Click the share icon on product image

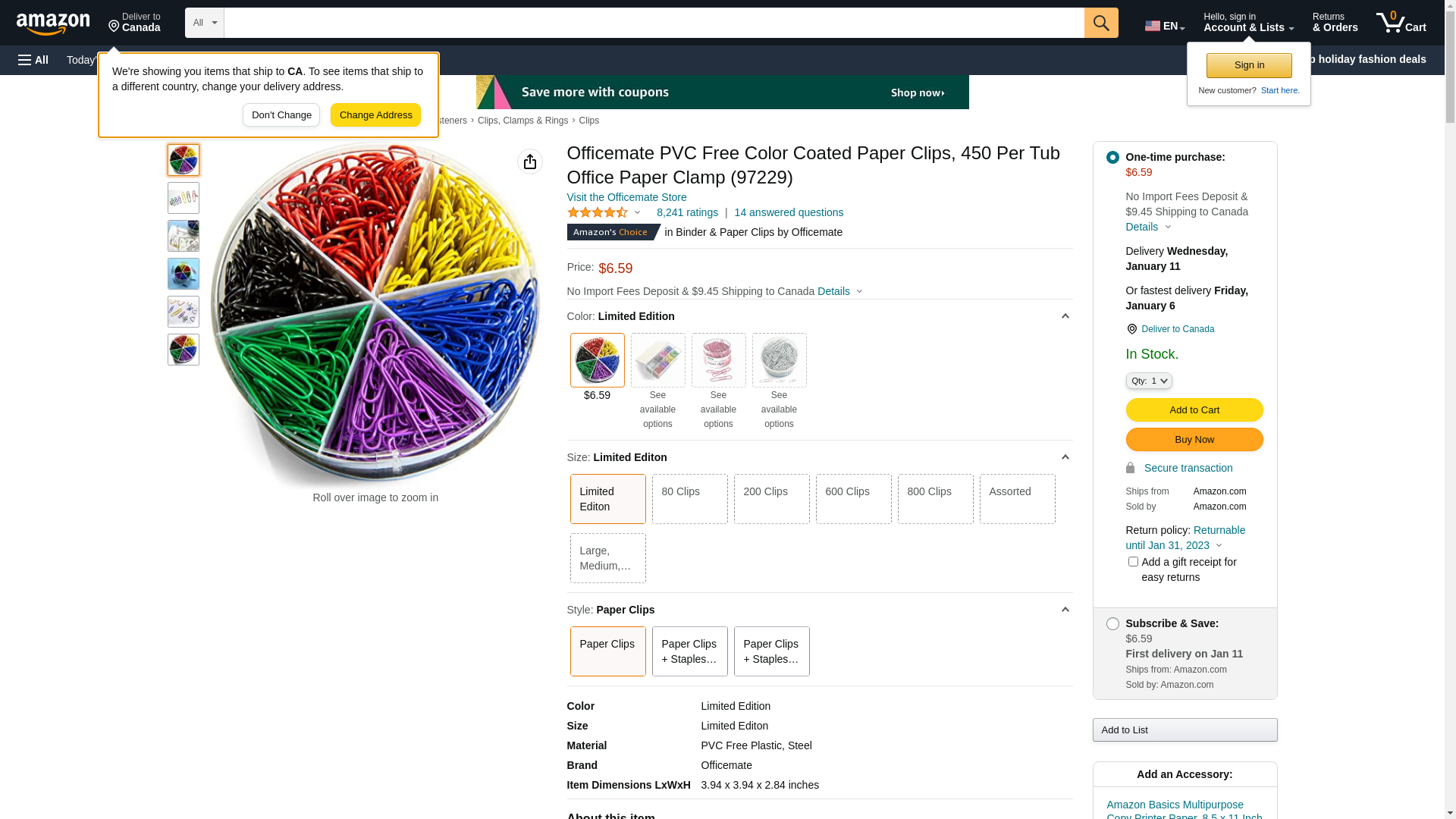point(530,162)
